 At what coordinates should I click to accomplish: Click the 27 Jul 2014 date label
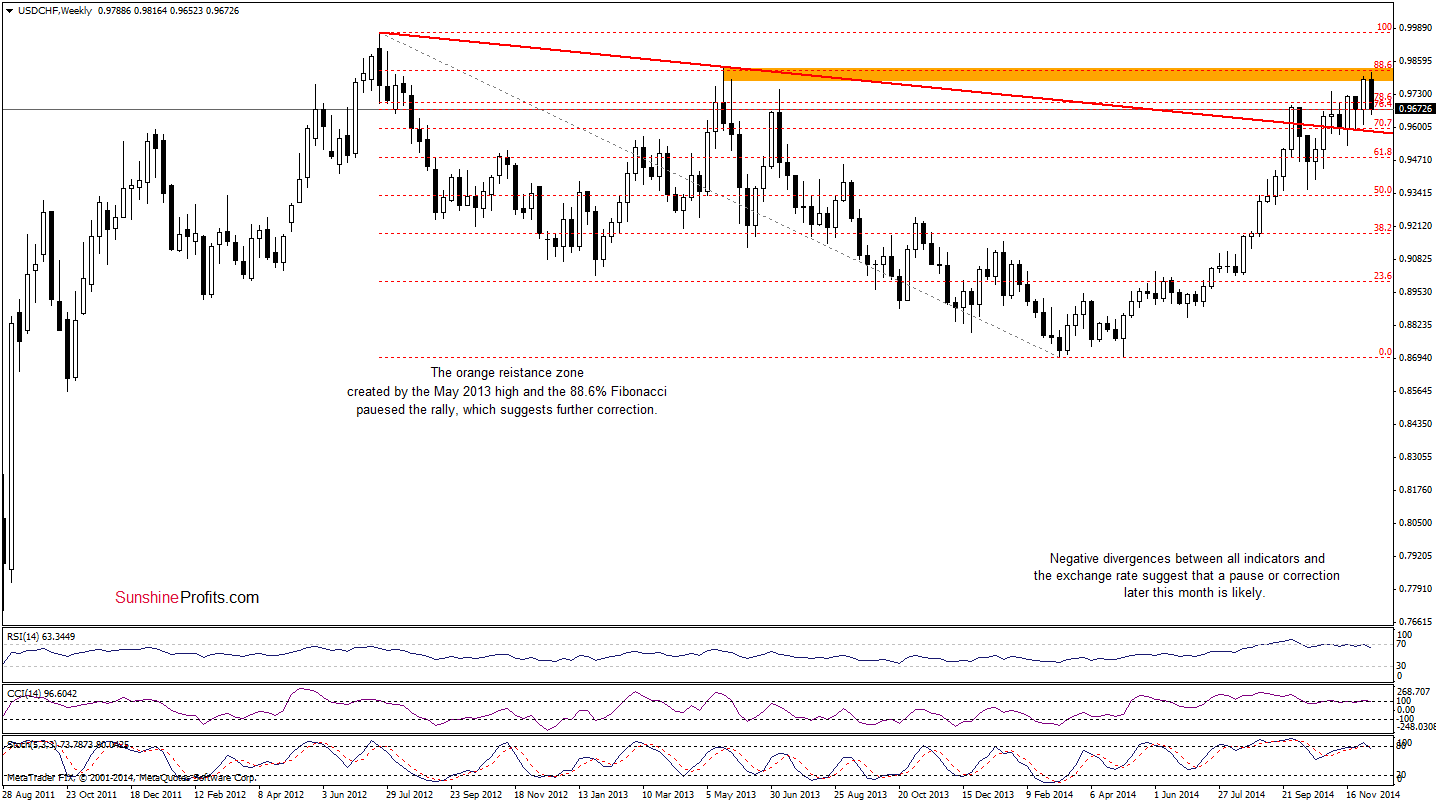1242,794
